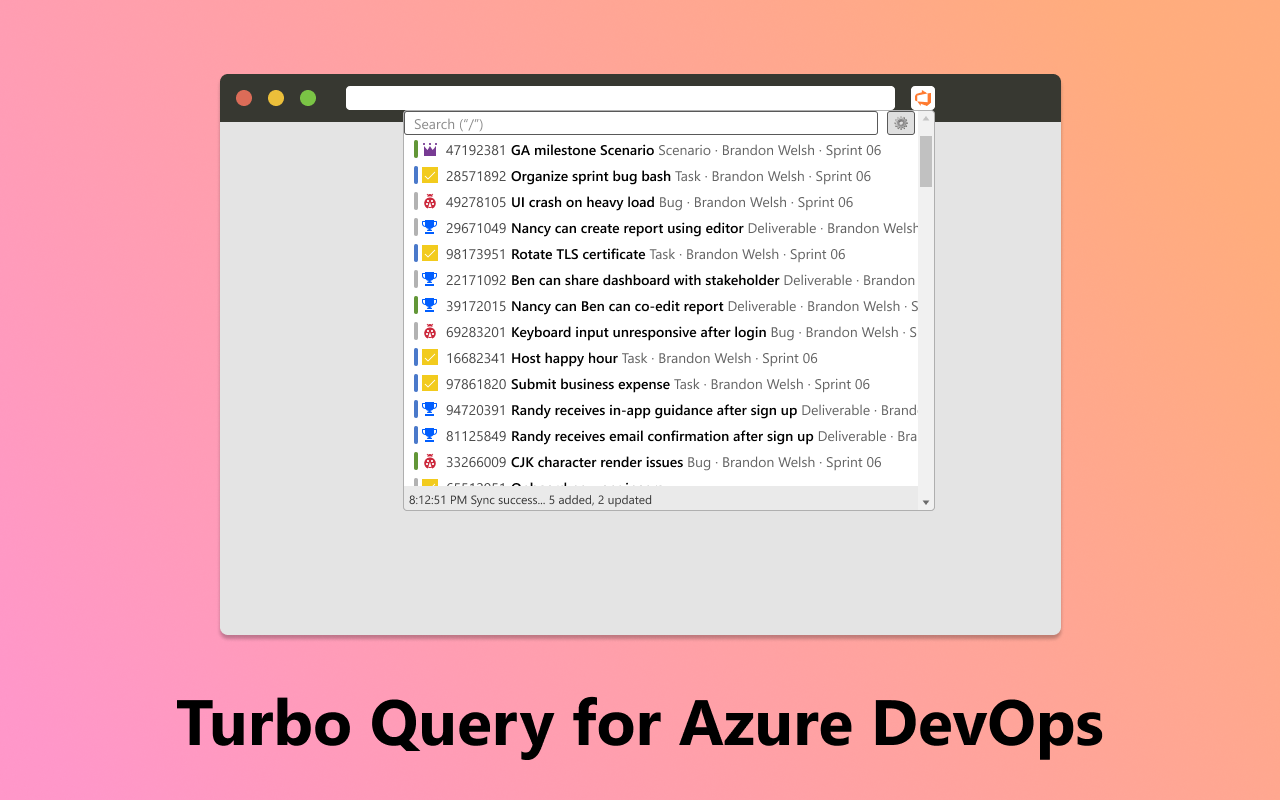Image resolution: width=1280 pixels, height=800 pixels.
Task: Click the trophy icon on Nancy can create report
Action: (428, 227)
